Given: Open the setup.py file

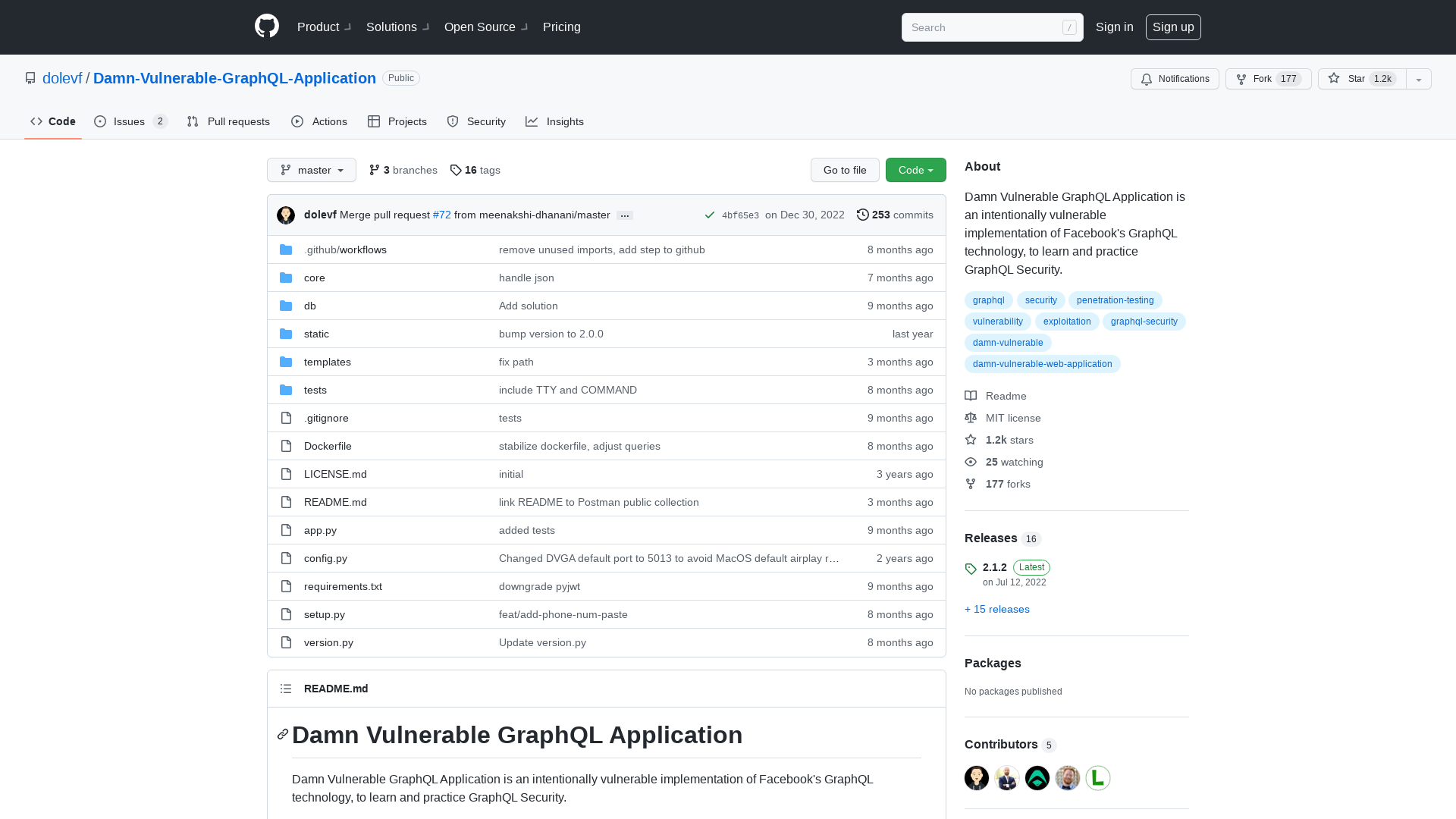Looking at the screenshot, I should pos(325,614).
